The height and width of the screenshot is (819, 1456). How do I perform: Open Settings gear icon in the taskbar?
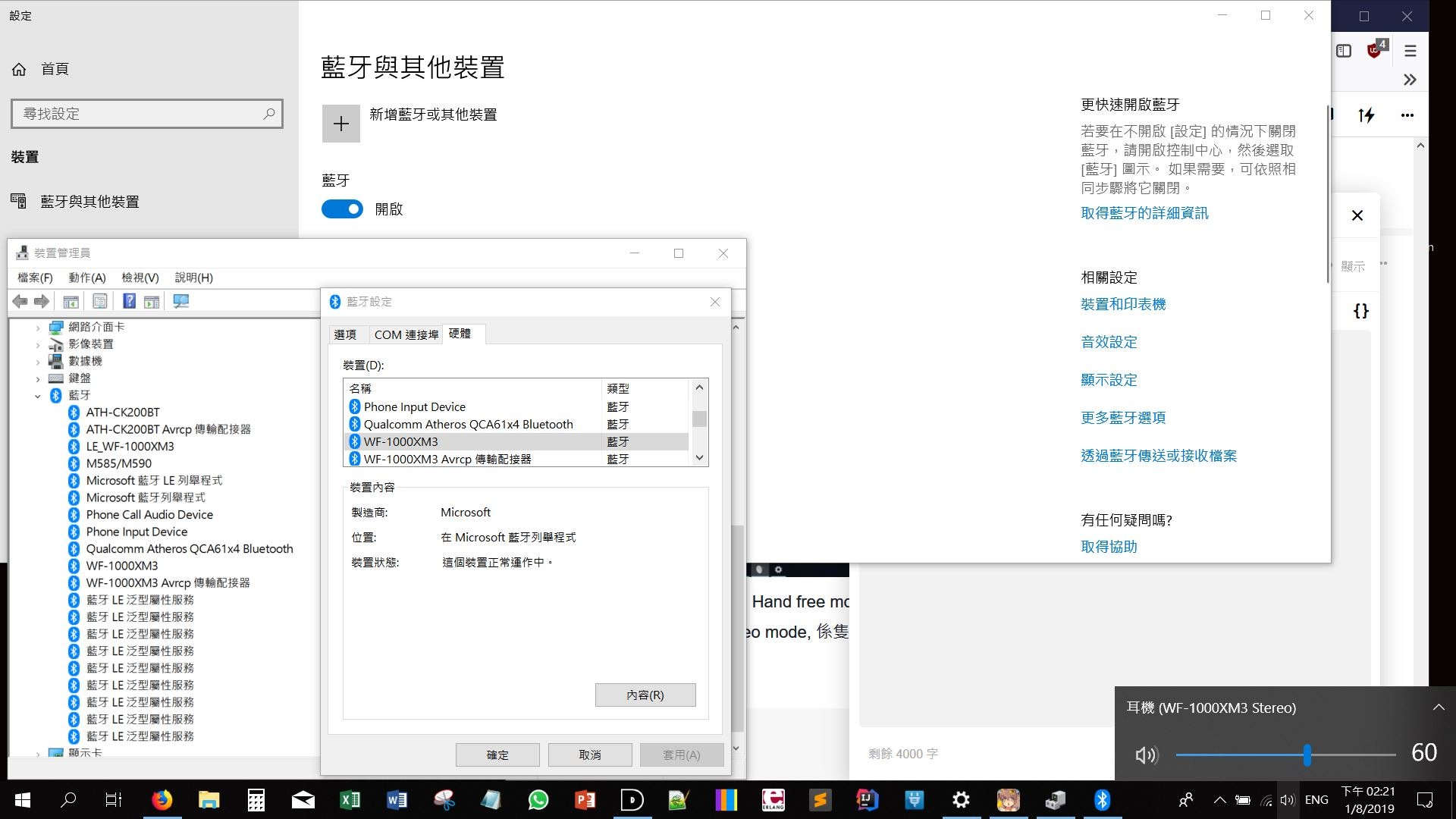coord(961,800)
